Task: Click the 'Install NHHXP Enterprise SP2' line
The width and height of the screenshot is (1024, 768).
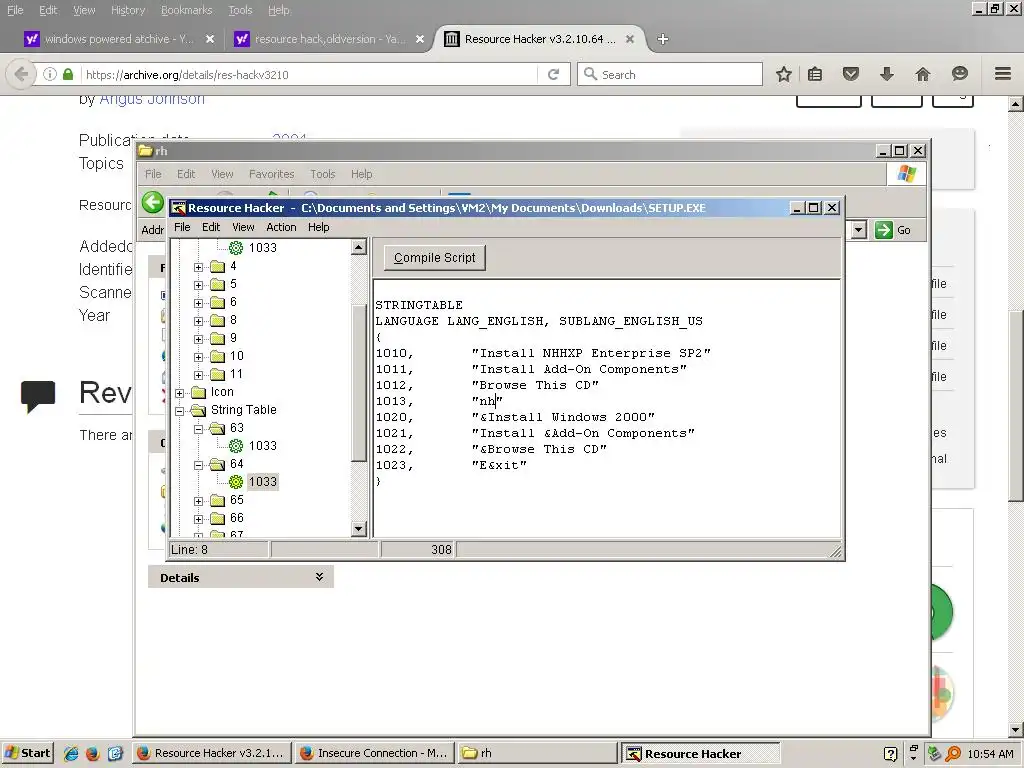Action: coord(543,353)
